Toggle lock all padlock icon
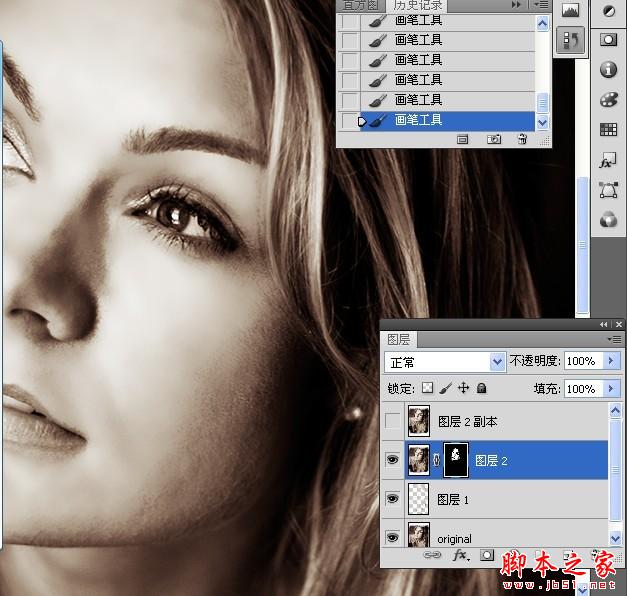This screenshot has width=627, height=596. [481, 388]
